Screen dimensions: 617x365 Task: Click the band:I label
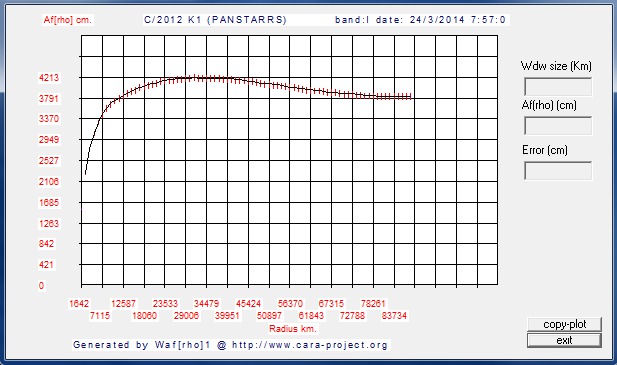tap(352, 20)
